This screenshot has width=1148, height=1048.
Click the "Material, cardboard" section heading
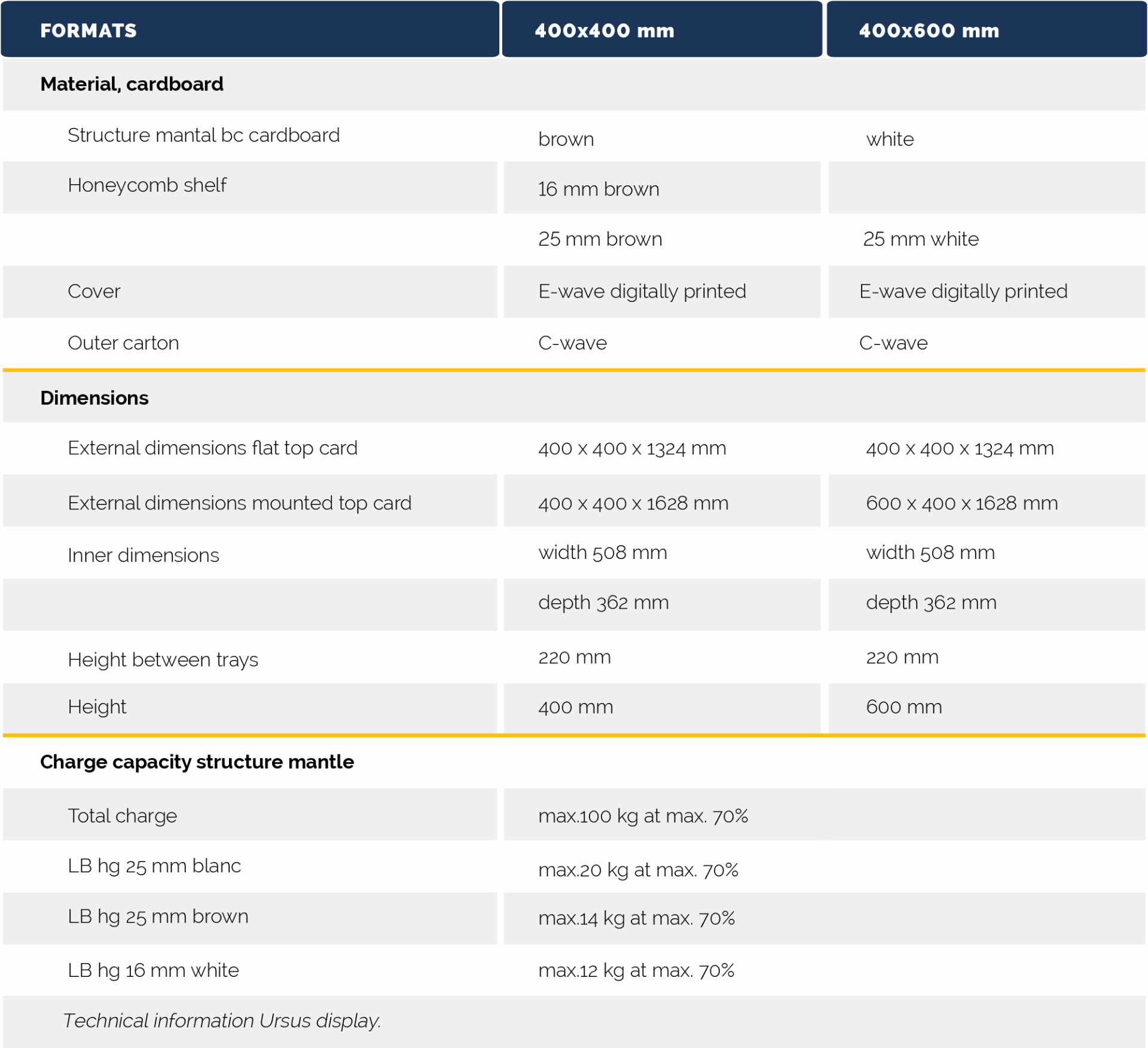coord(132,84)
